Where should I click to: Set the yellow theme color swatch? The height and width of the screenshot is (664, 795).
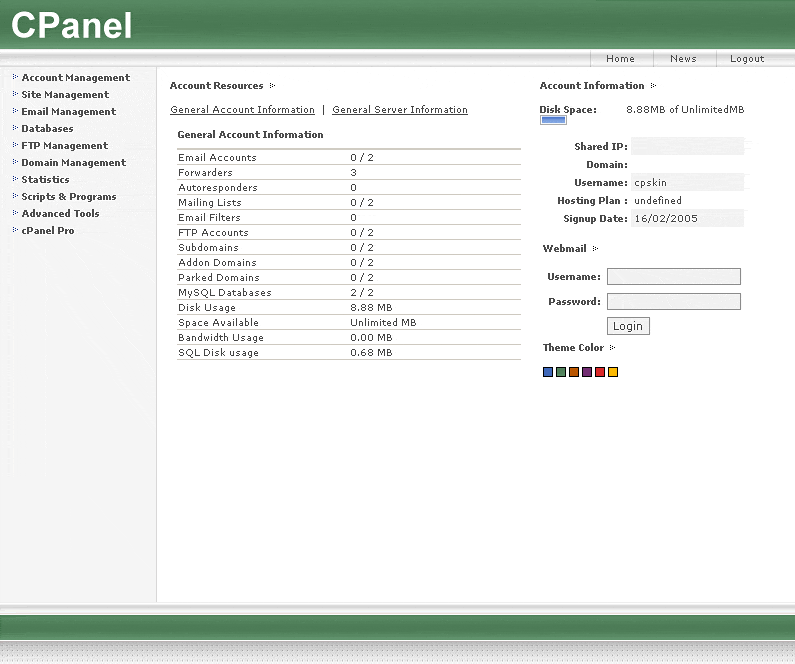tap(613, 372)
